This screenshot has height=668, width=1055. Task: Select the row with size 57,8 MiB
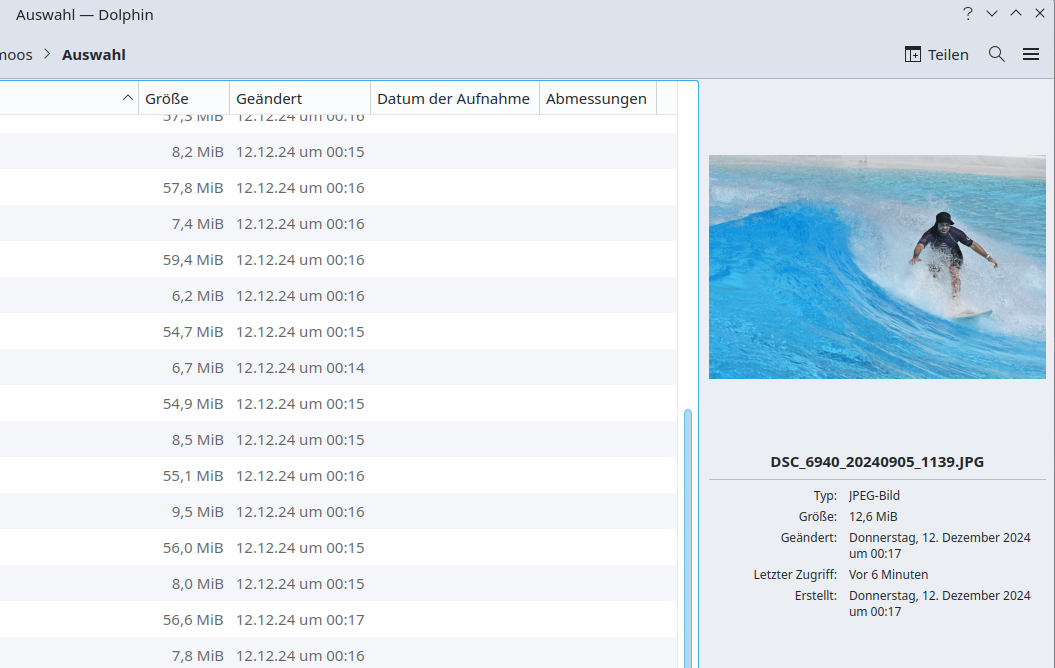click(x=338, y=188)
